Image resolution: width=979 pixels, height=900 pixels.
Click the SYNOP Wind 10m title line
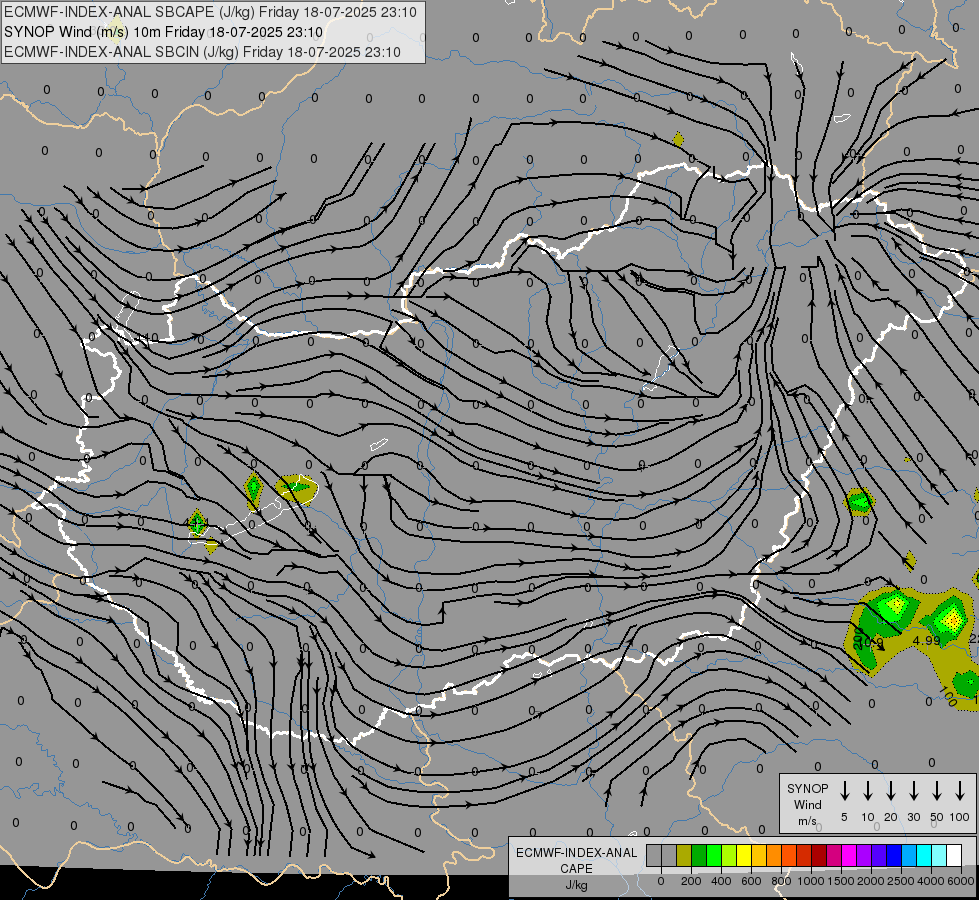[163, 32]
